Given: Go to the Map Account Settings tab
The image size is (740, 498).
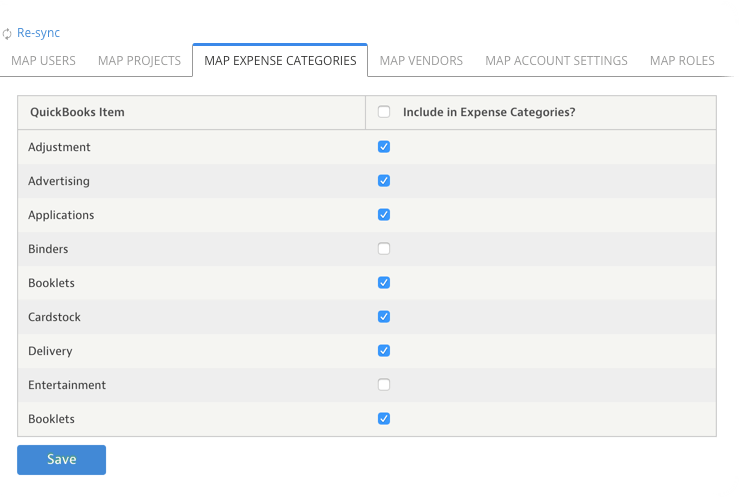Looking at the screenshot, I should coord(556,60).
